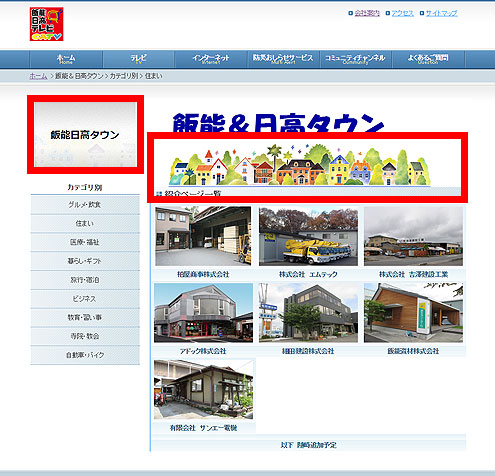Click the 株式会社 吉澤建設工業 company name
Image resolution: width=495 pixels, height=476 pixels.
pyautogui.click(x=413, y=274)
